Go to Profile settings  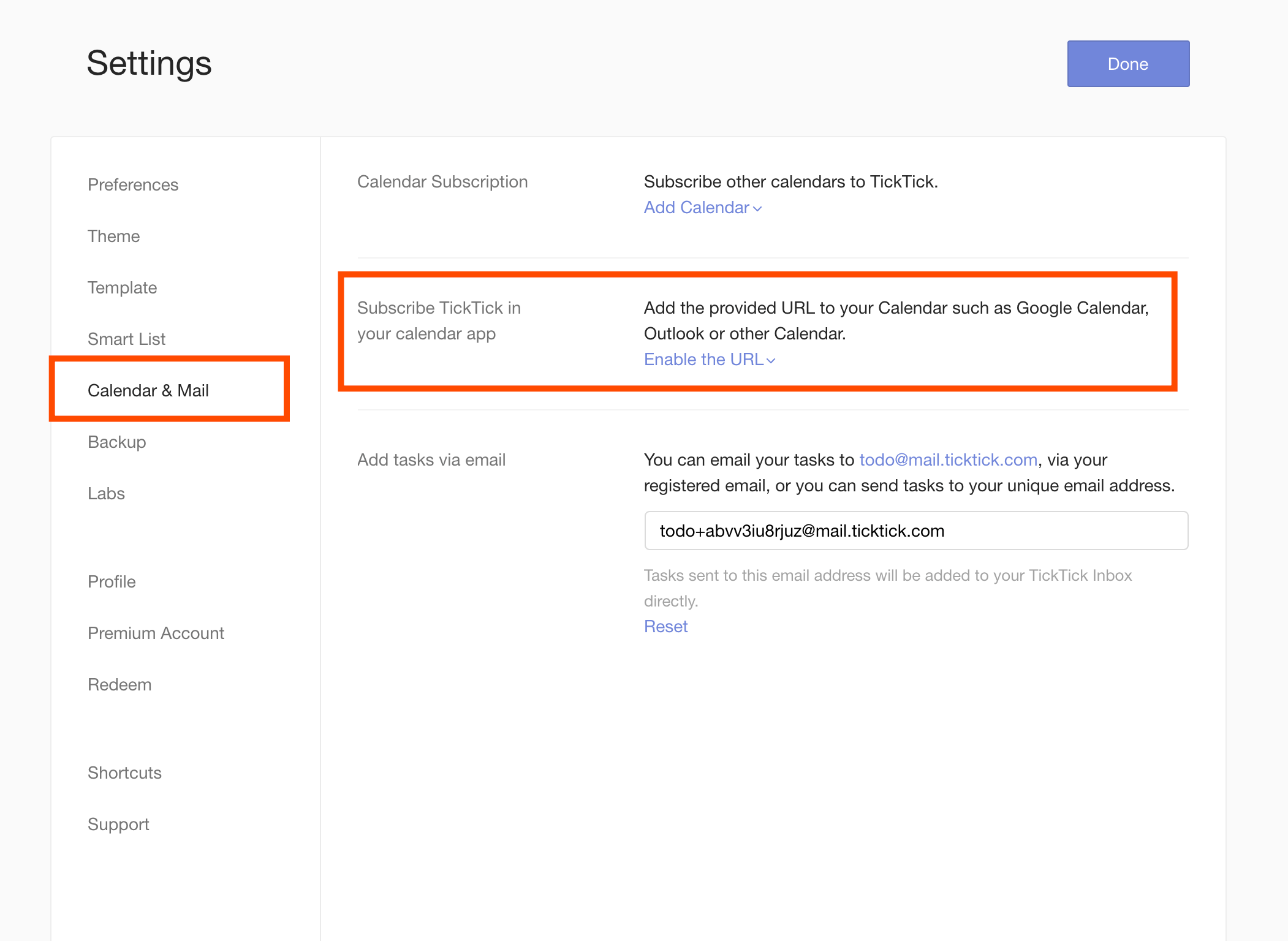click(112, 581)
